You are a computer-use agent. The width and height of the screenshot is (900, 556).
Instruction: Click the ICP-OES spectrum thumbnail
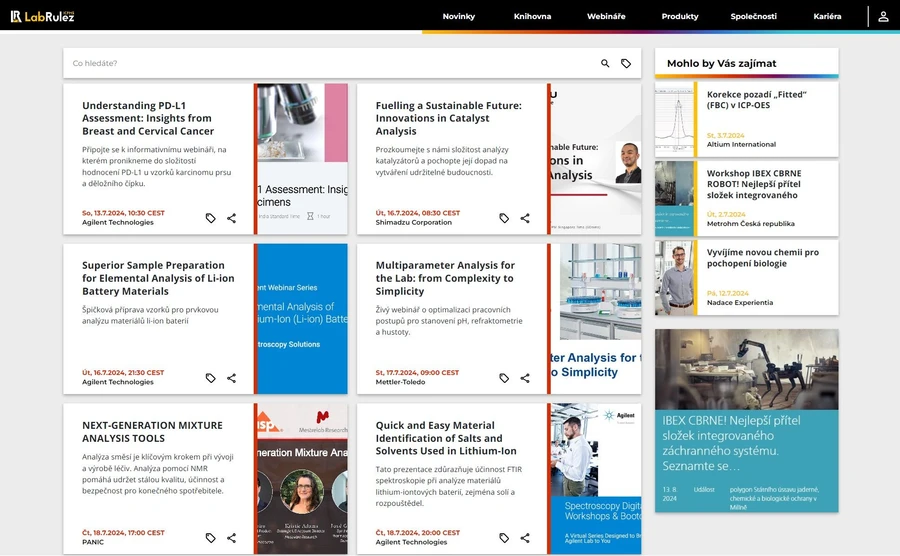click(x=674, y=119)
